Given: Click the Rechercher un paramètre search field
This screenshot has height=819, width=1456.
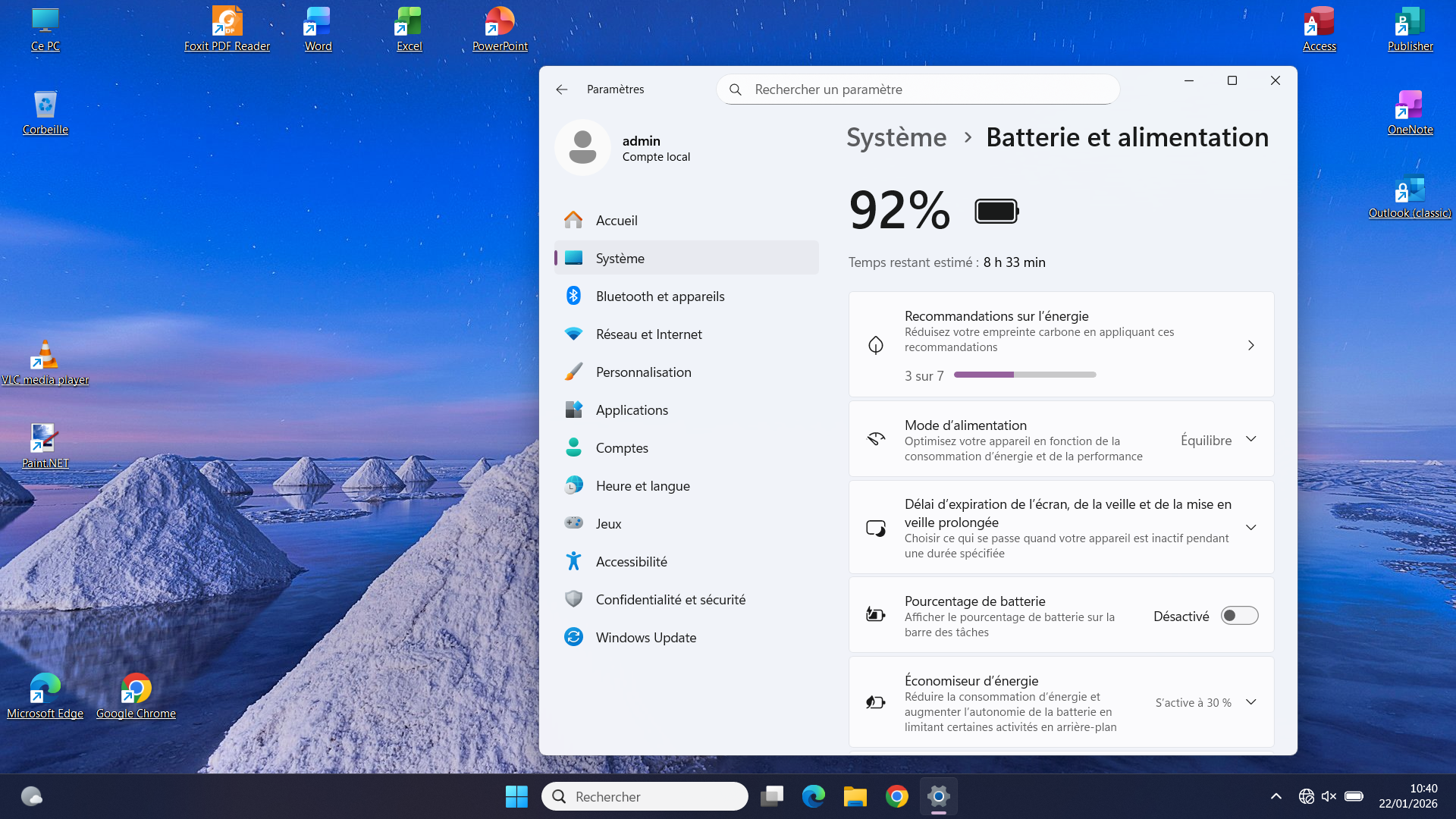Looking at the screenshot, I should (x=918, y=89).
